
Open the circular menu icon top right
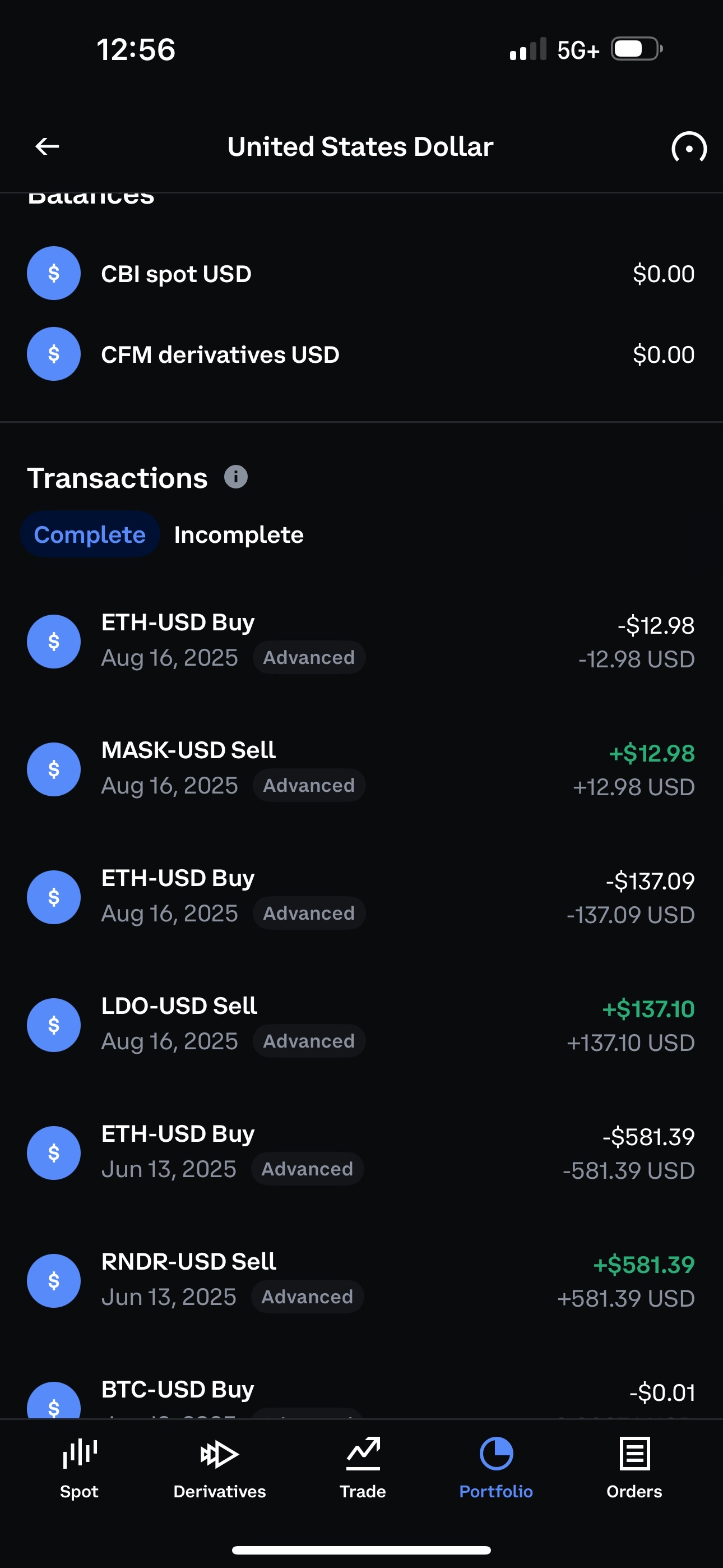(688, 148)
